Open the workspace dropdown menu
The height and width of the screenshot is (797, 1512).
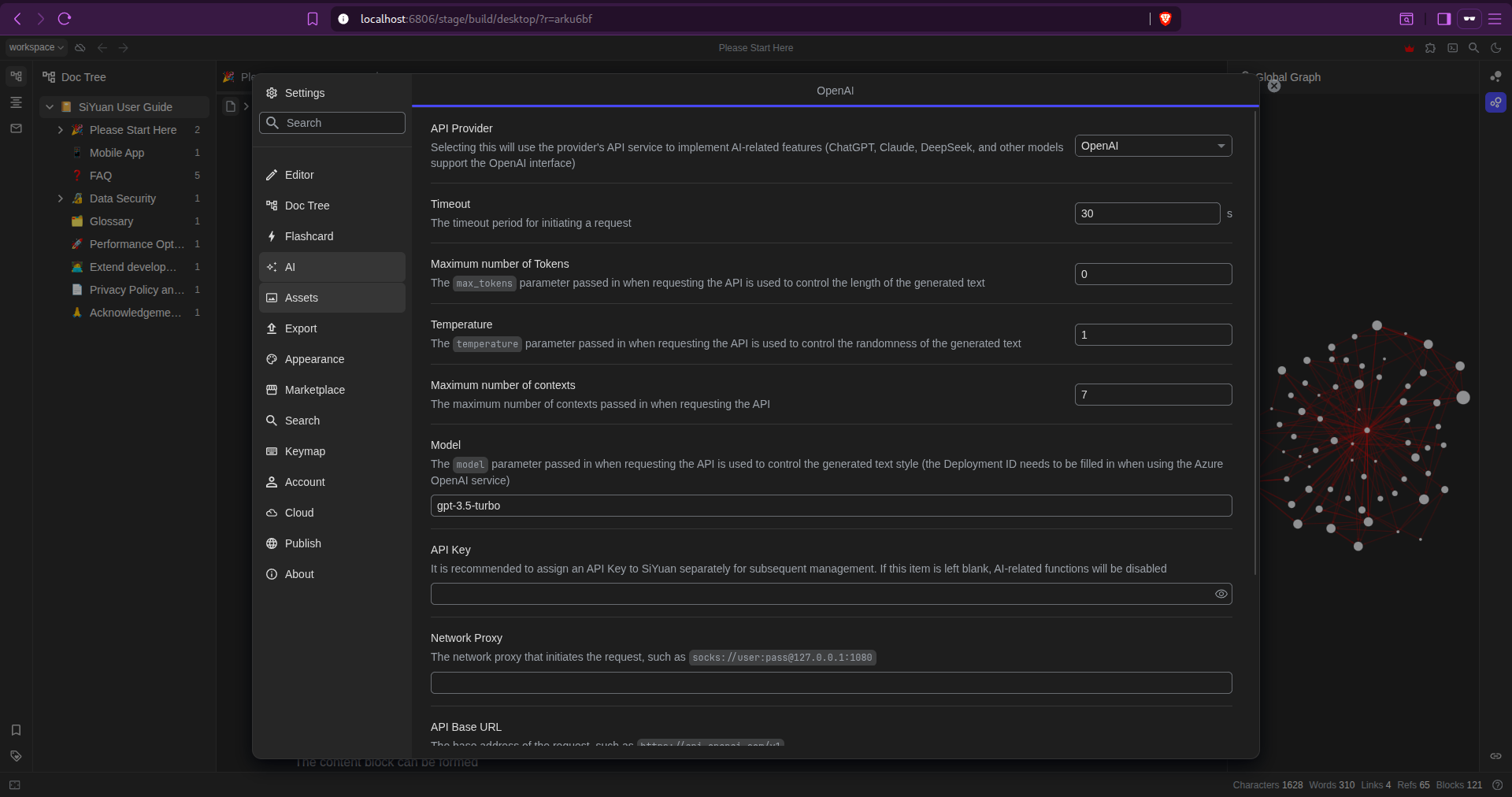coord(36,47)
